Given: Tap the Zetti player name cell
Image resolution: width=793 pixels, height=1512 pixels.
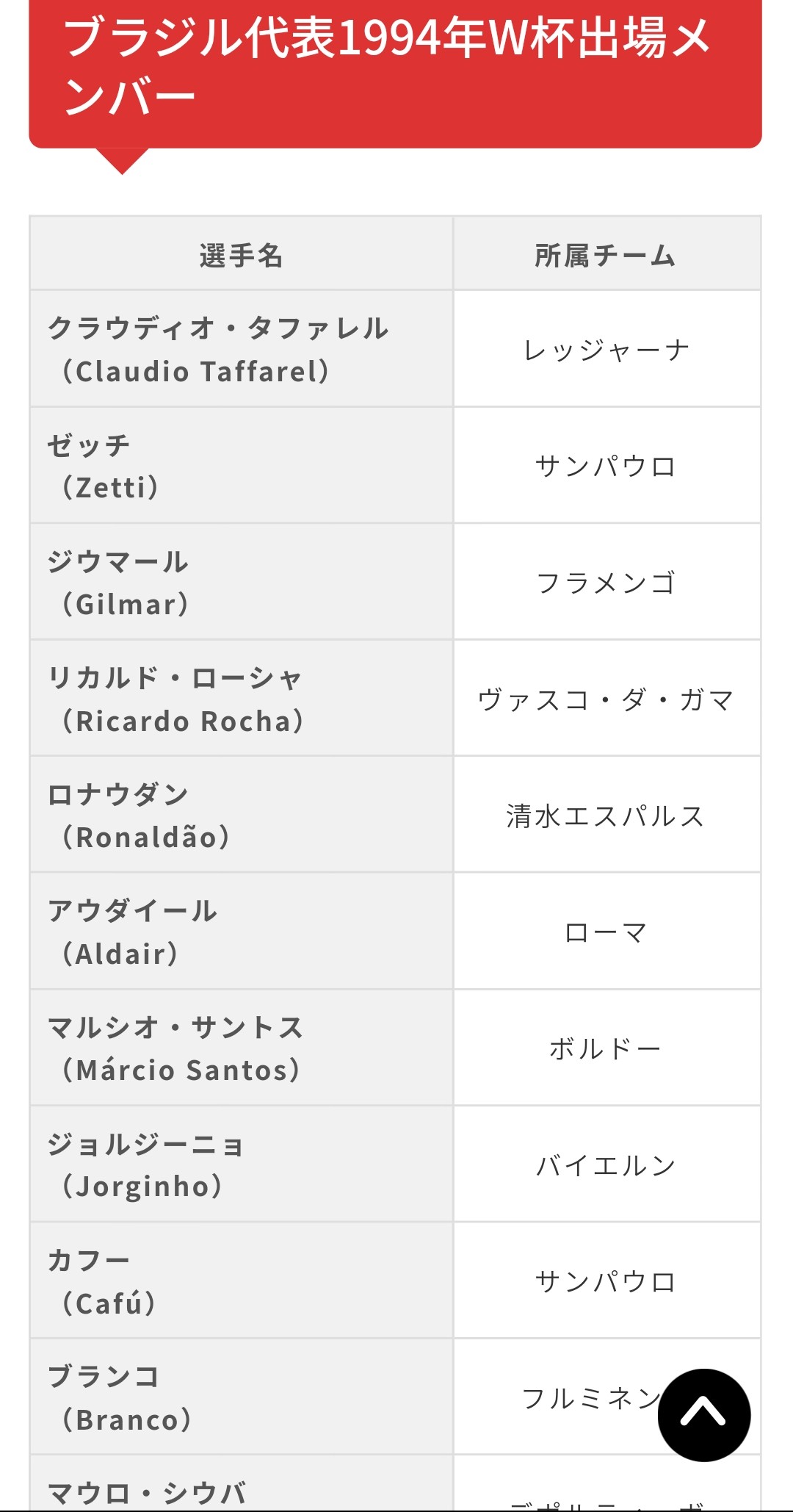Looking at the screenshot, I should coord(241,466).
